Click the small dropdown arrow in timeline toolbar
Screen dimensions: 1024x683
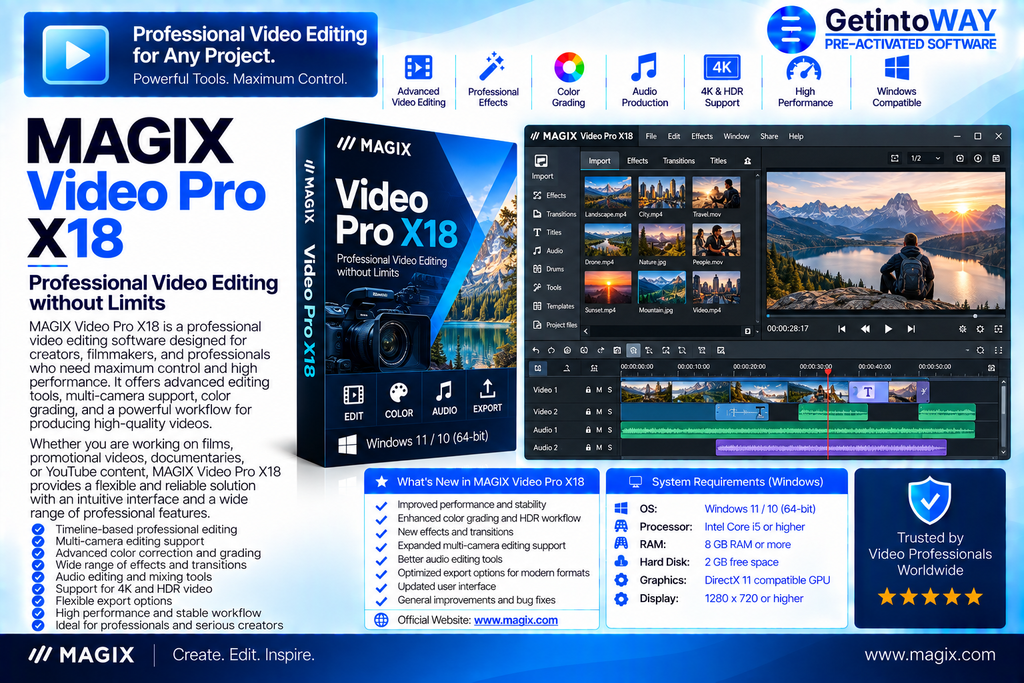[967, 351]
